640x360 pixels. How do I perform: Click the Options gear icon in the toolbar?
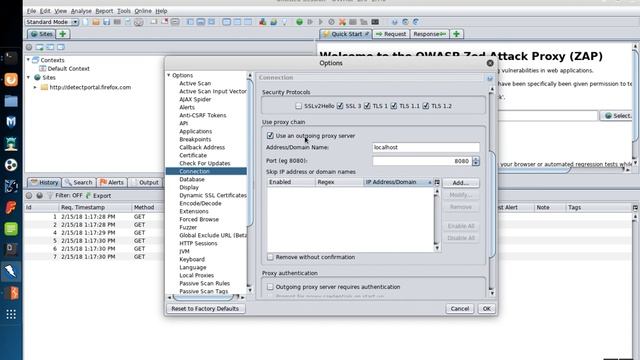pos(139,22)
